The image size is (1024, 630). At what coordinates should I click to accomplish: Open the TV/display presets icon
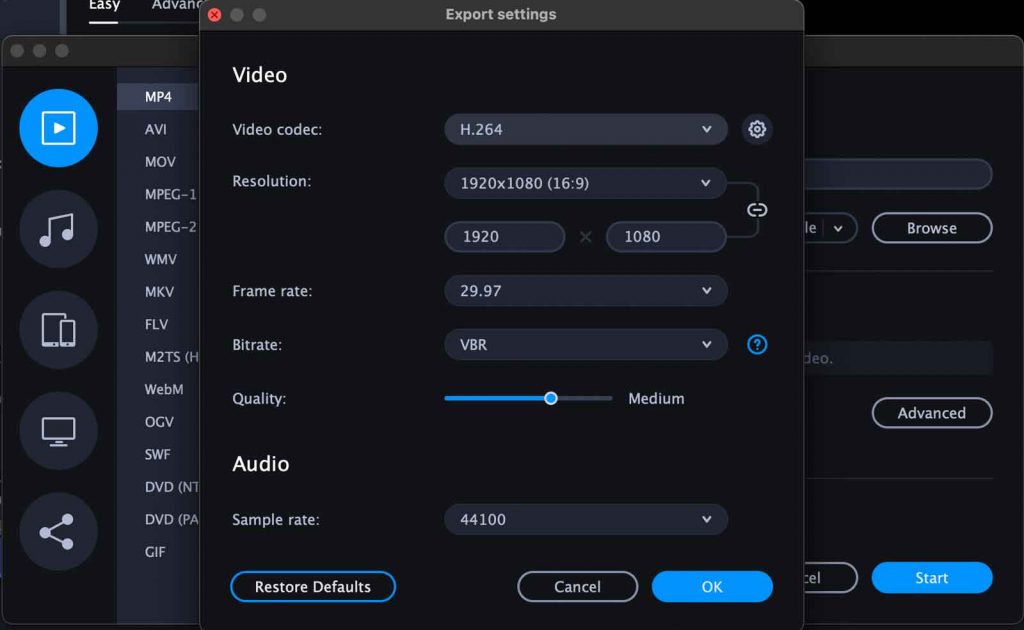pos(57,431)
